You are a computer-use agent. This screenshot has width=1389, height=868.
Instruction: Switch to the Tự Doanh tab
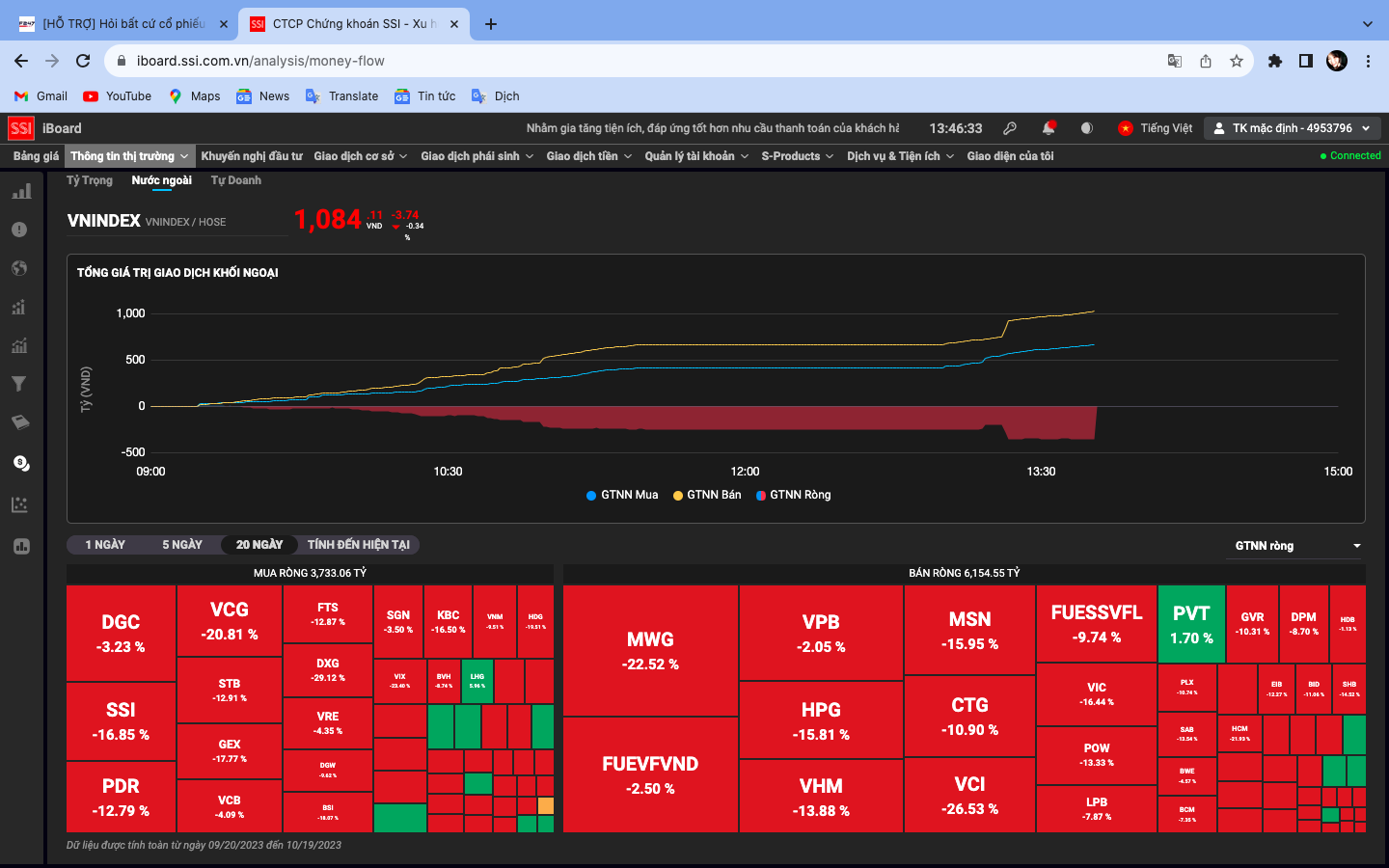point(236,180)
